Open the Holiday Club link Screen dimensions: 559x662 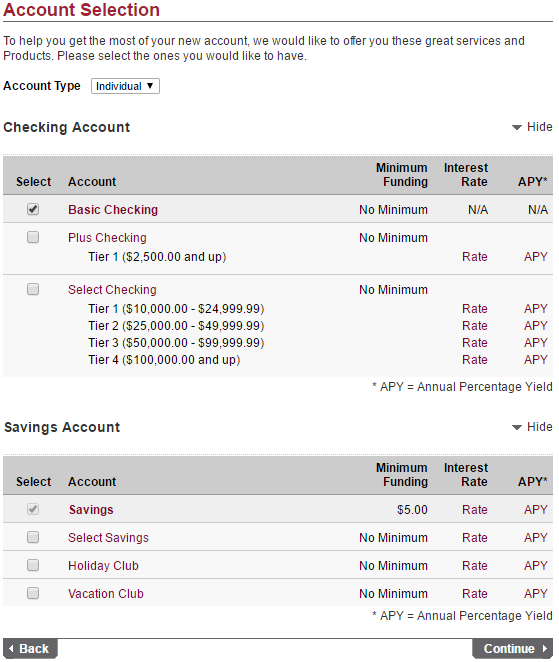click(103, 566)
